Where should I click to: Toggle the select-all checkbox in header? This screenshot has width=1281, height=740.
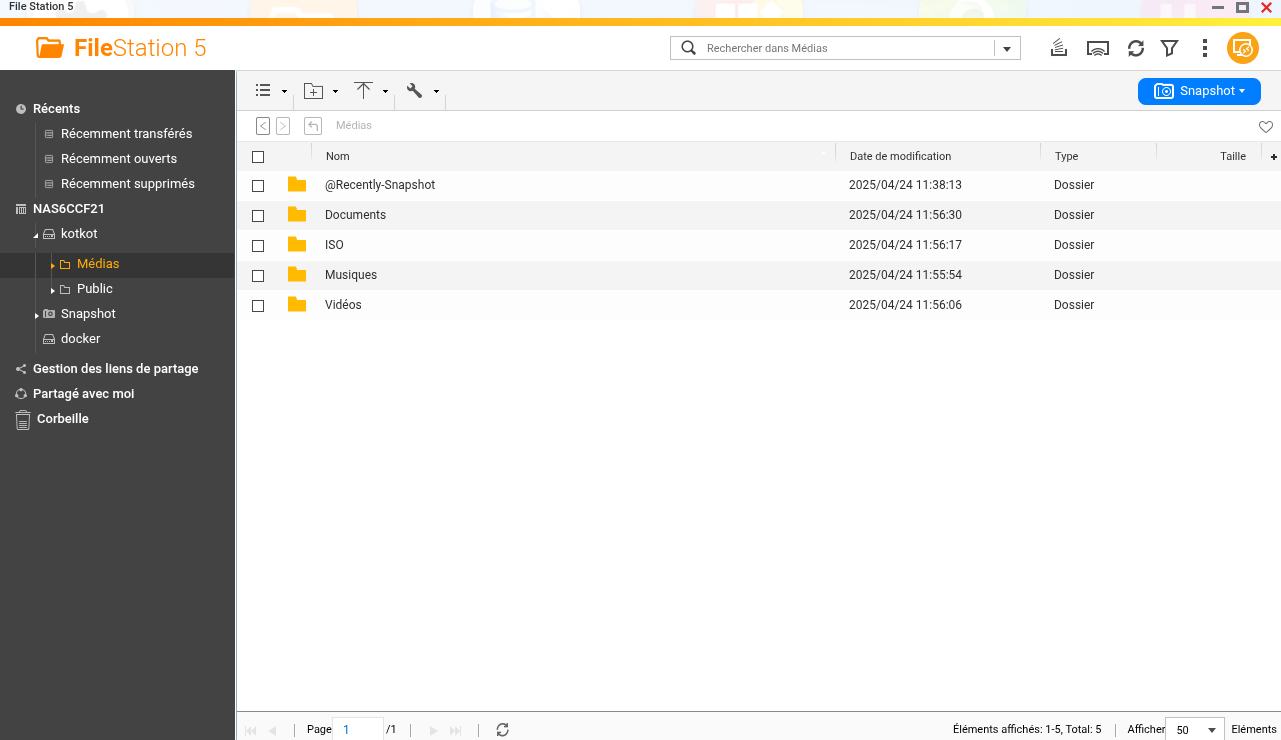[x=258, y=157]
